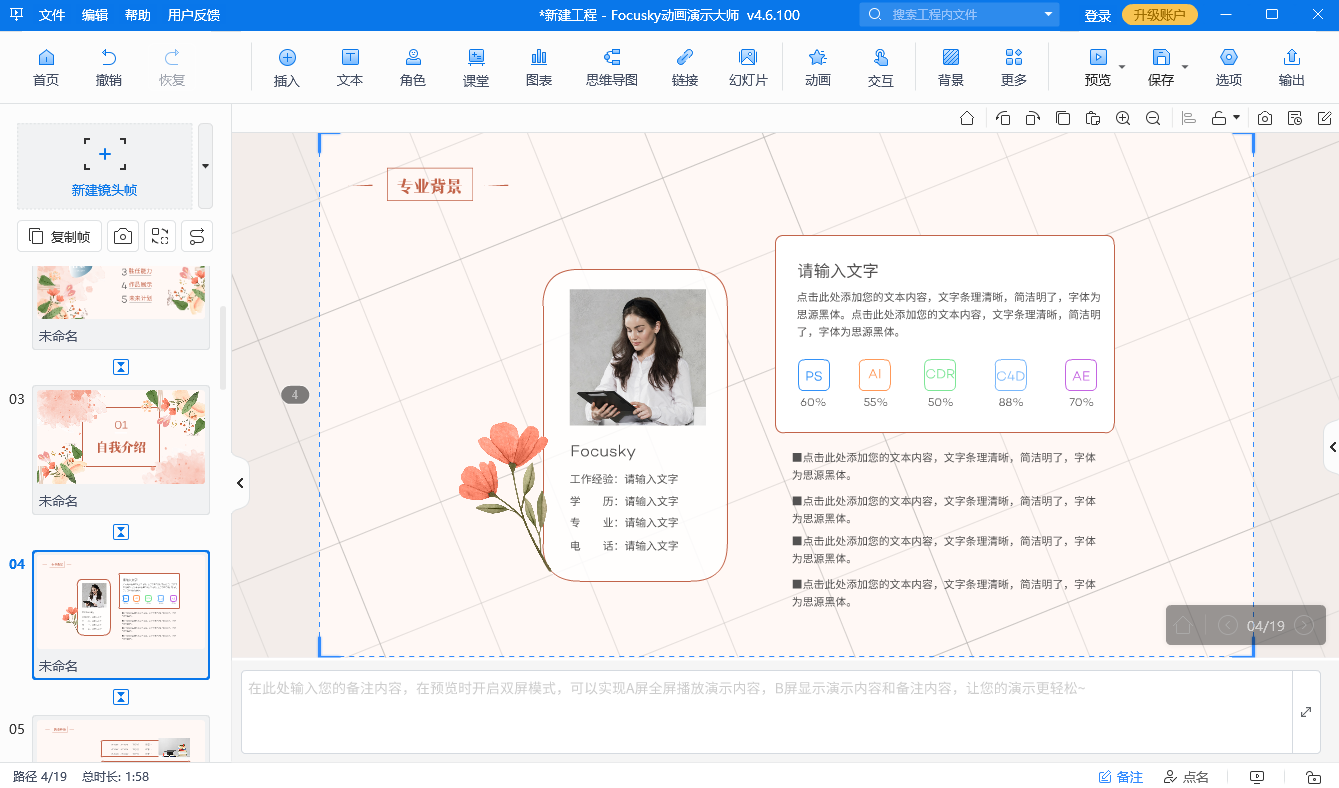Open the 幻灯片 slide tool
The width and height of the screenshot is (1339, 788).
coord(748,68)
